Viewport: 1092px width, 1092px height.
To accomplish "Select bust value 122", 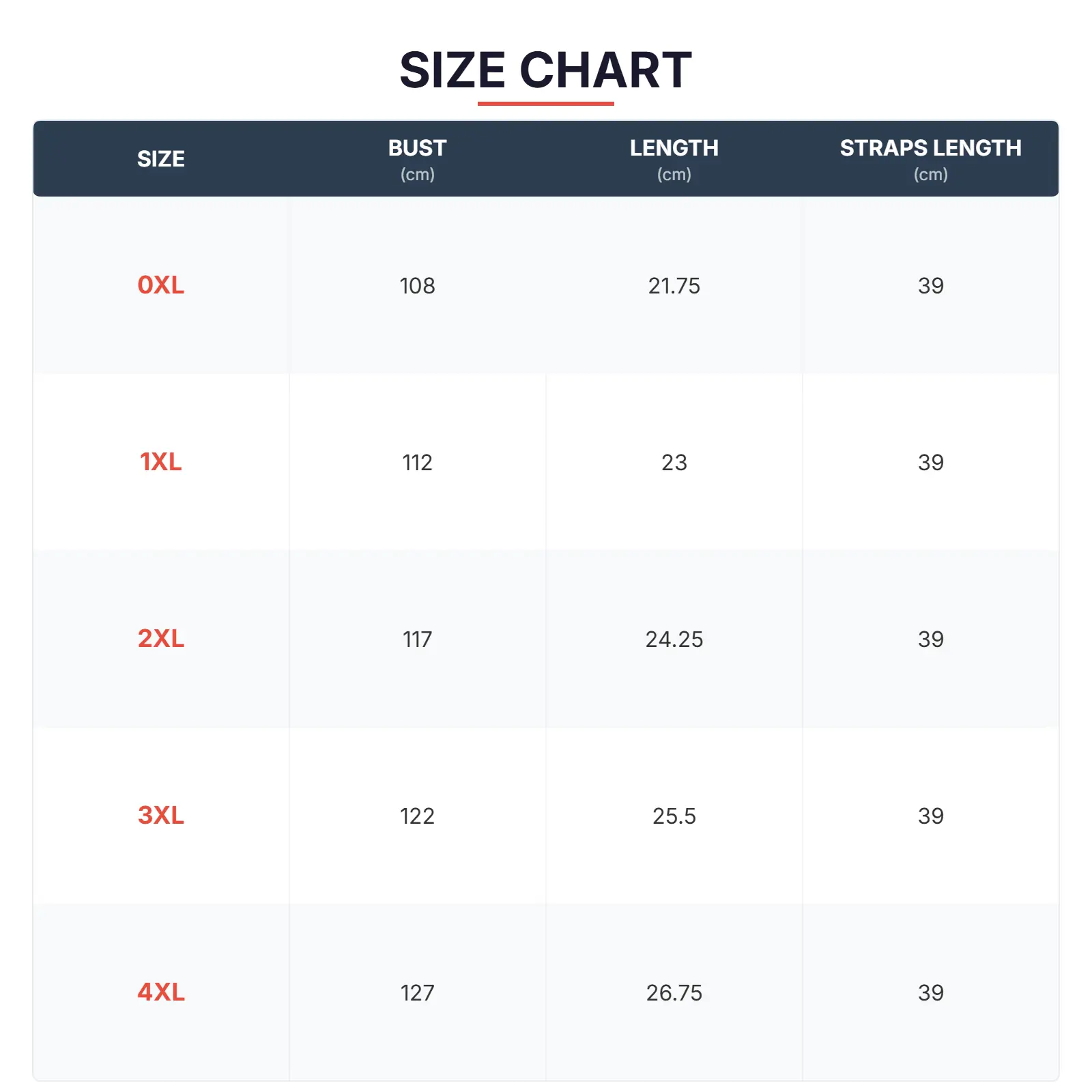I will pyautogui.click(x=417, y=816).
